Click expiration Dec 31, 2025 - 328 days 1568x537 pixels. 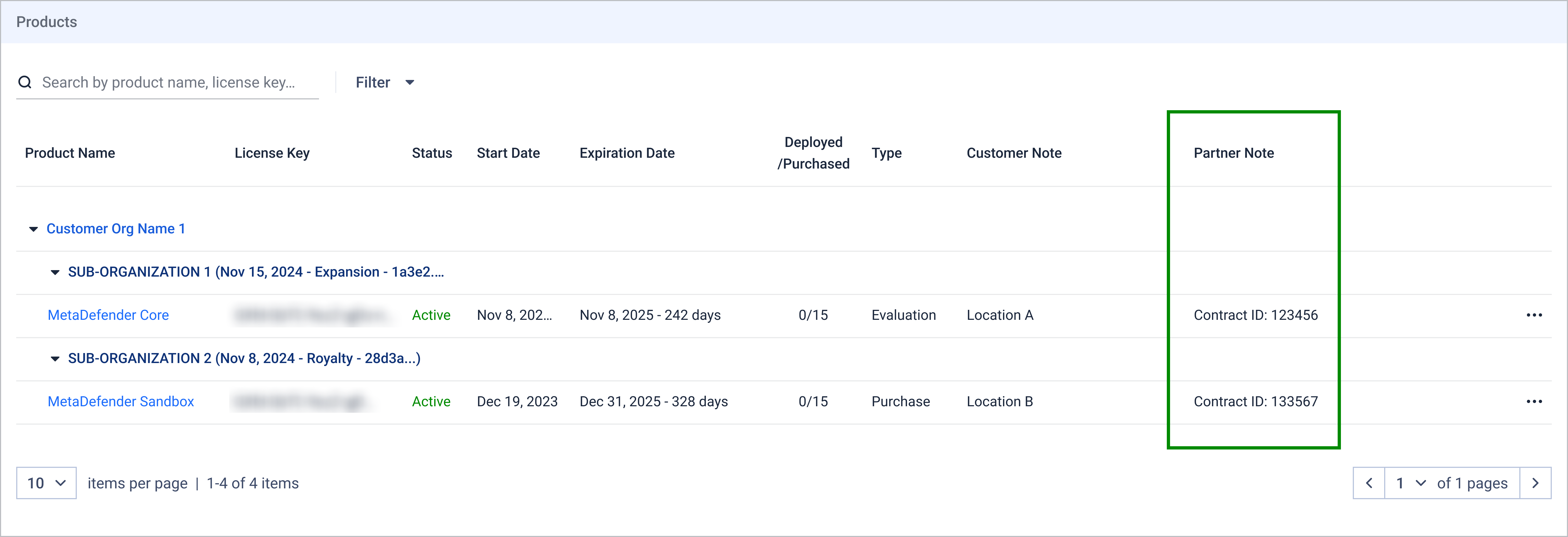pyautogui.click(x=654, y=401)
